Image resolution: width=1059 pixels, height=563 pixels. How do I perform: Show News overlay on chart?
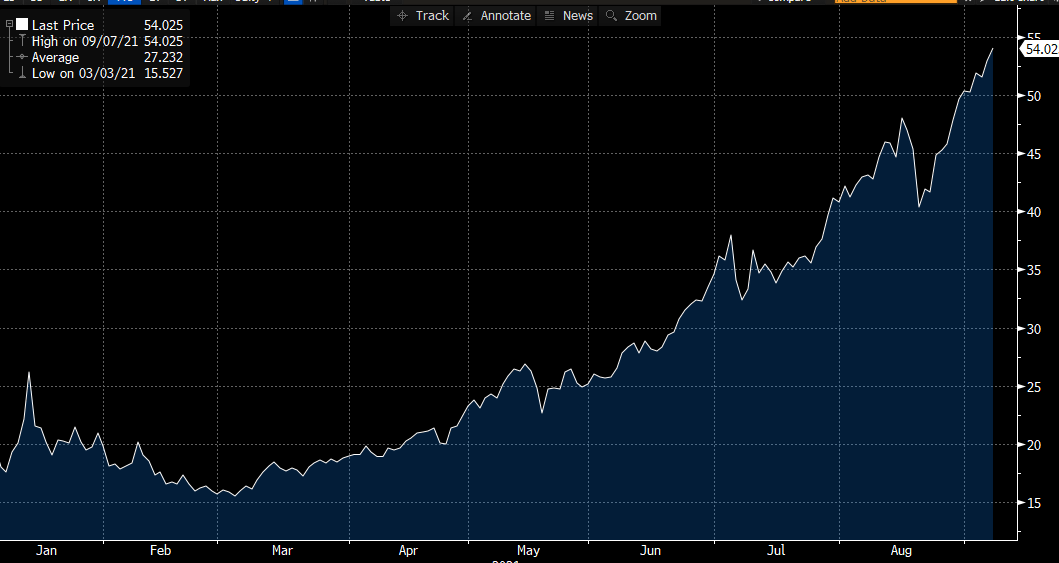[569, 15]
